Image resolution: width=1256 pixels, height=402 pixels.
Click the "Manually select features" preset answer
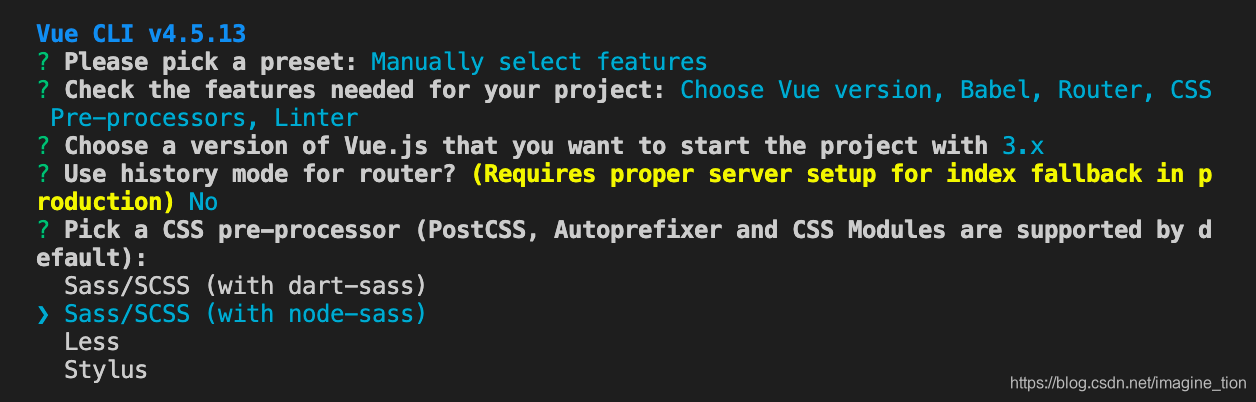(539, 62)
